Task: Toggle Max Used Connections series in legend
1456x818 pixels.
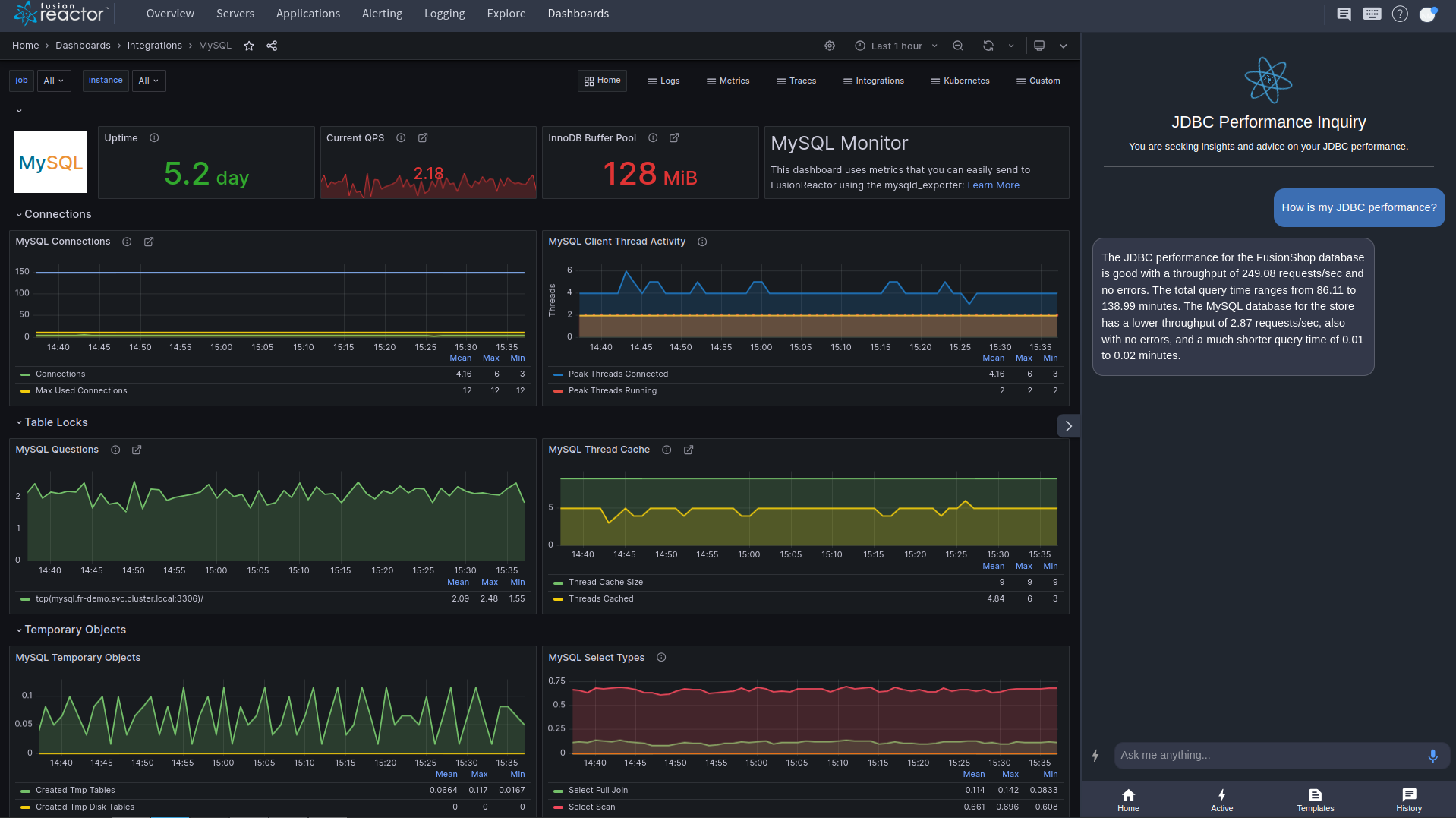Action: pos(81,390)
